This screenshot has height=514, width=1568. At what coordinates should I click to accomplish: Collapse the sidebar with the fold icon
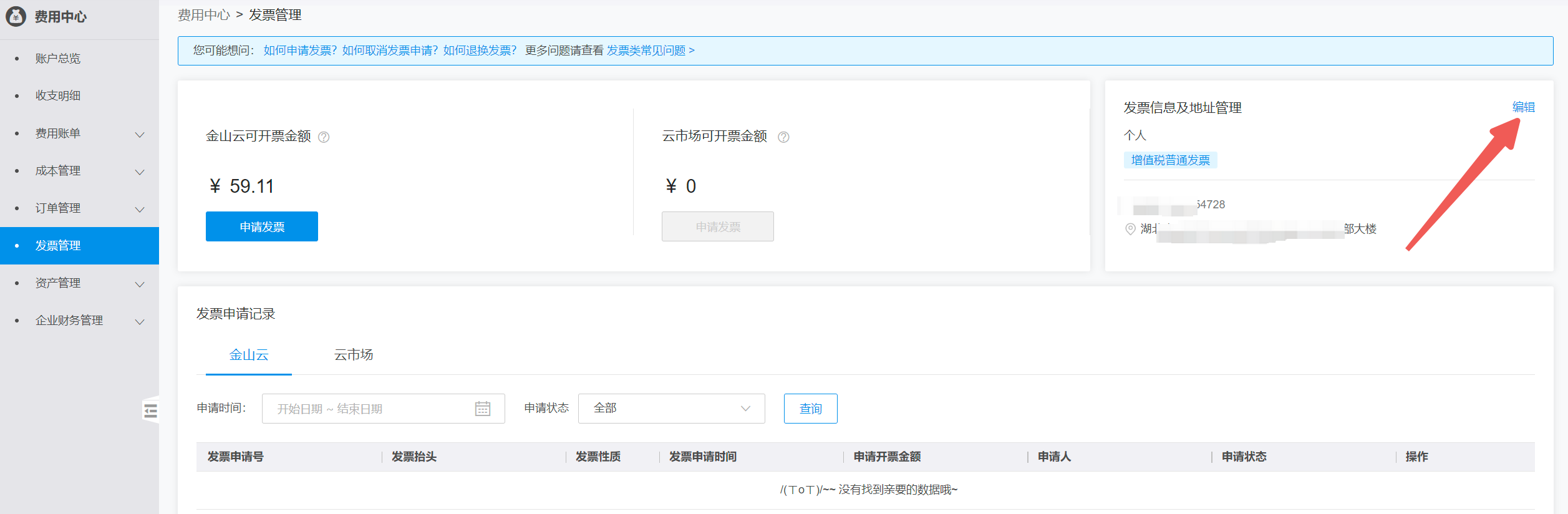150,410
